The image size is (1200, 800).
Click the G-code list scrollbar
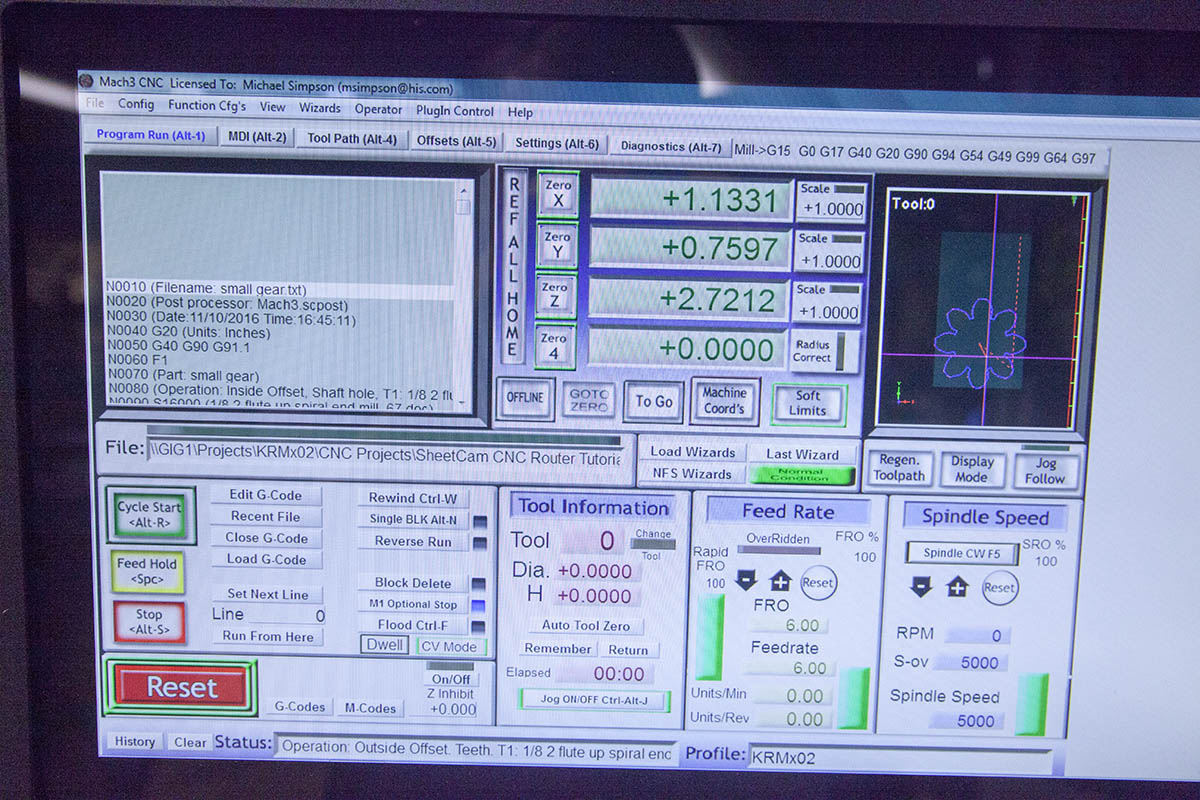(x=463, y=295)
